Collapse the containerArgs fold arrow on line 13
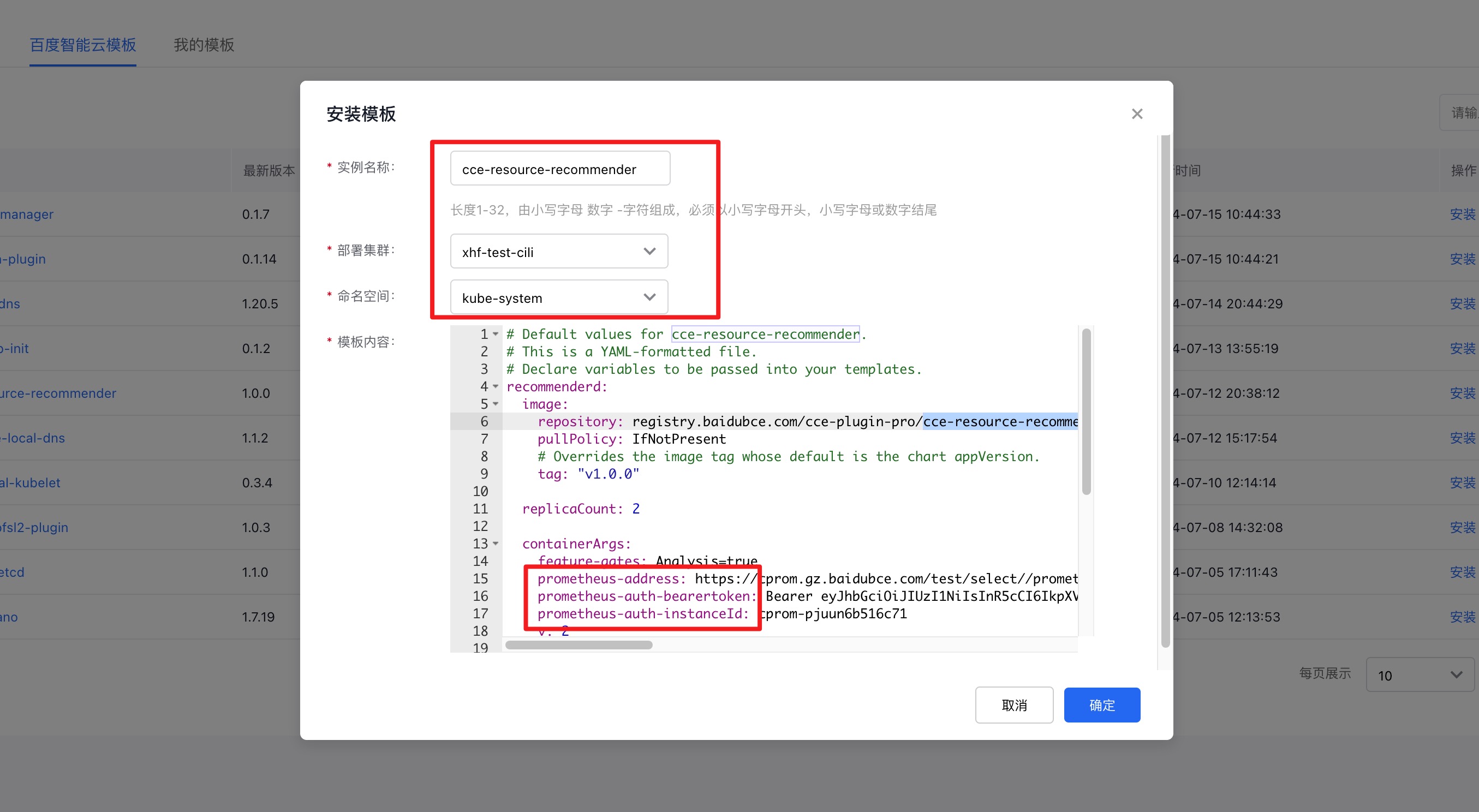The width and height of the screenshot is (1479, 812). click(x=496, y=544)
